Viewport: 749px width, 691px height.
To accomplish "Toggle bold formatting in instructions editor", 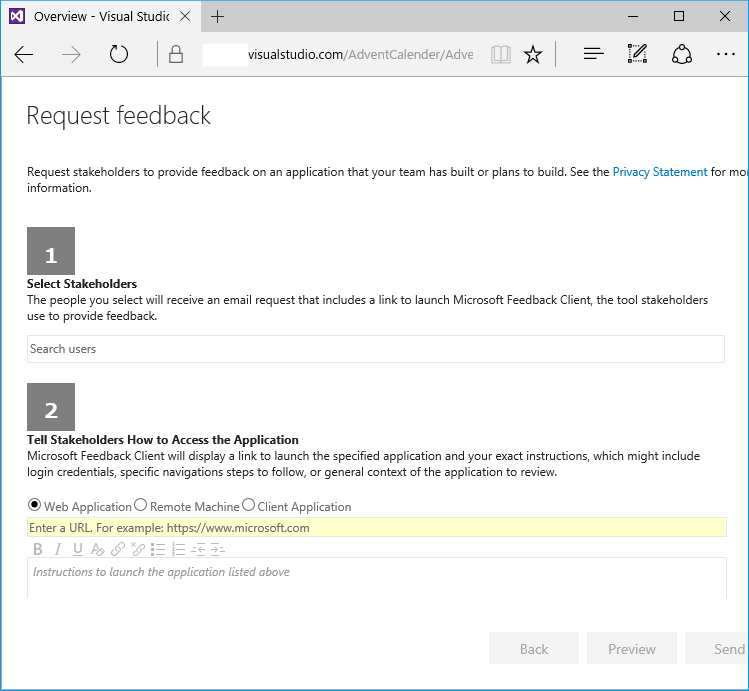I will [38, 549].
